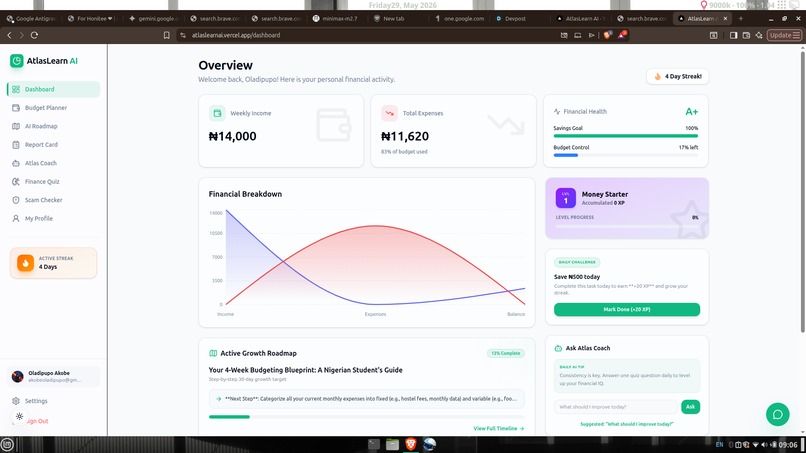Focus the 'What should I improve today?' input
Image resolution: width=806 pixels, height=453 pixels.
[616, 407]
